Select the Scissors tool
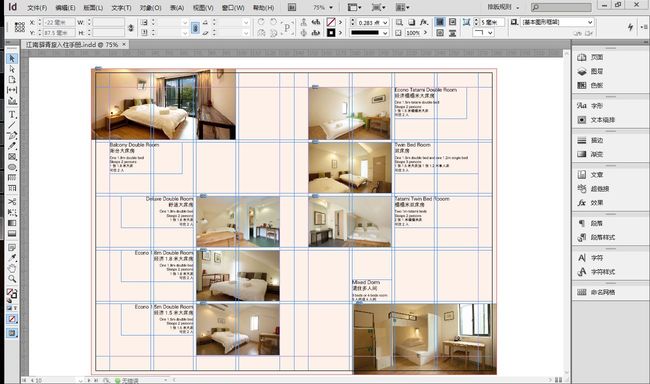 coord(12,202)
